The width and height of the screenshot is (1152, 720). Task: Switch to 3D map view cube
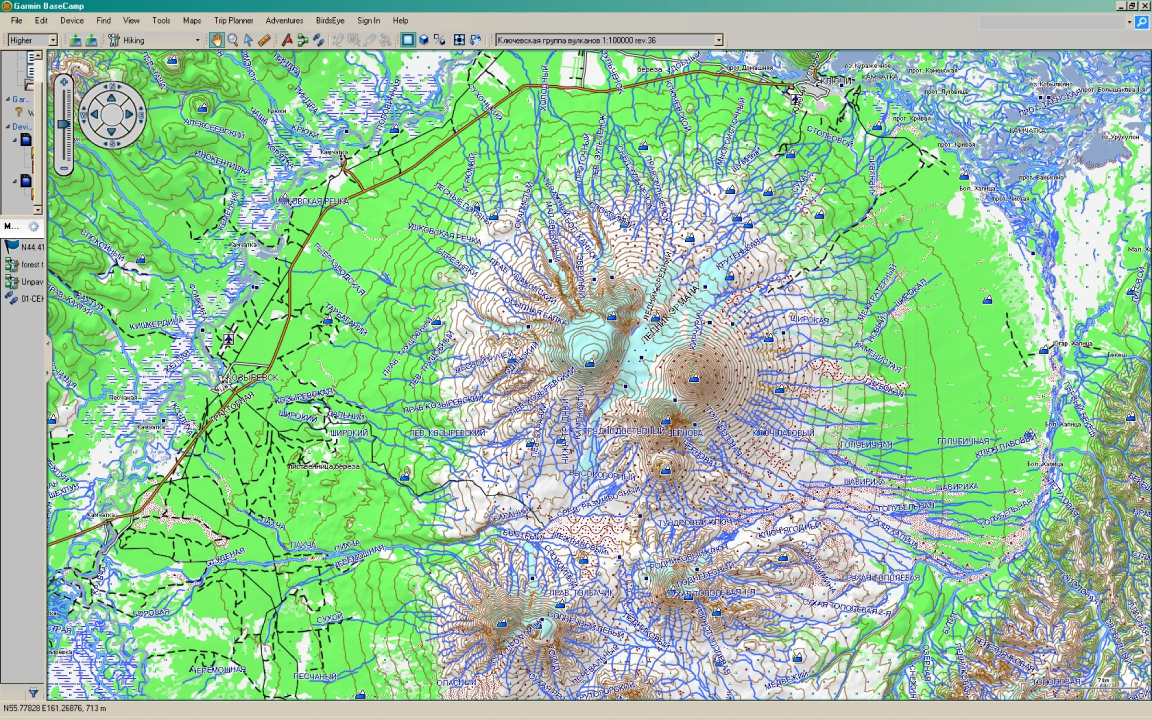click(424, 40)
